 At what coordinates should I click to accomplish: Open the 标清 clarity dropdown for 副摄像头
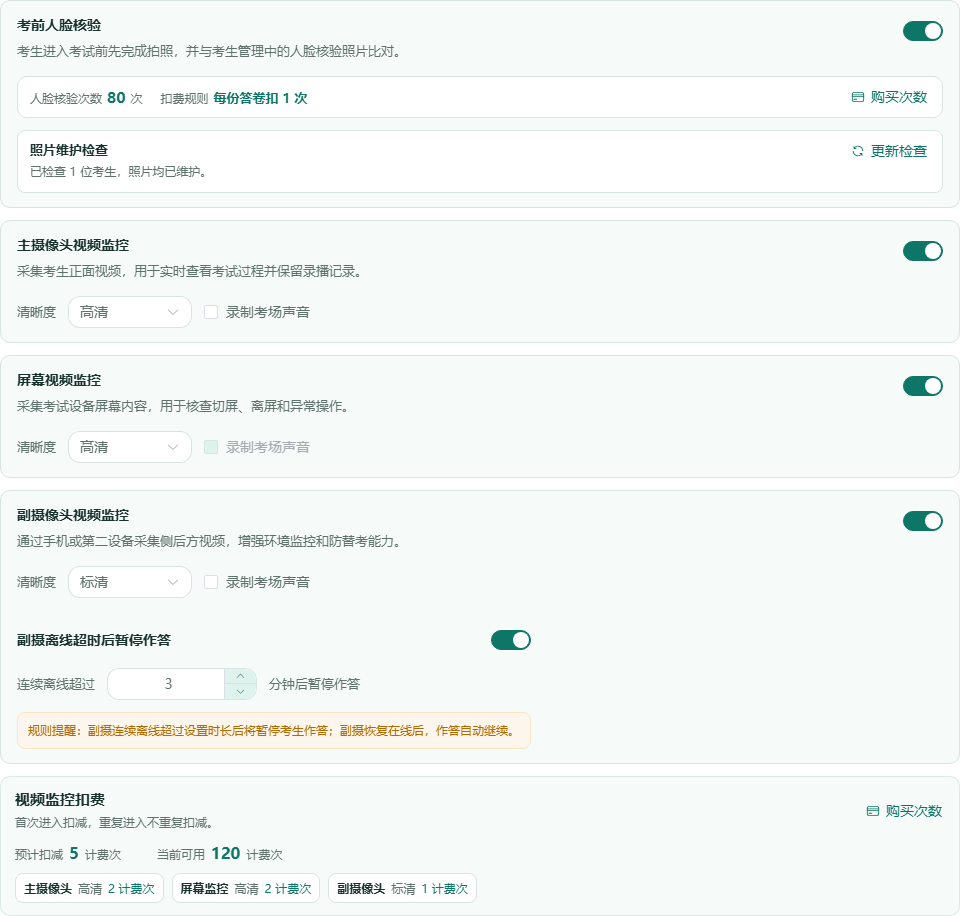click(x=130, y=582)
